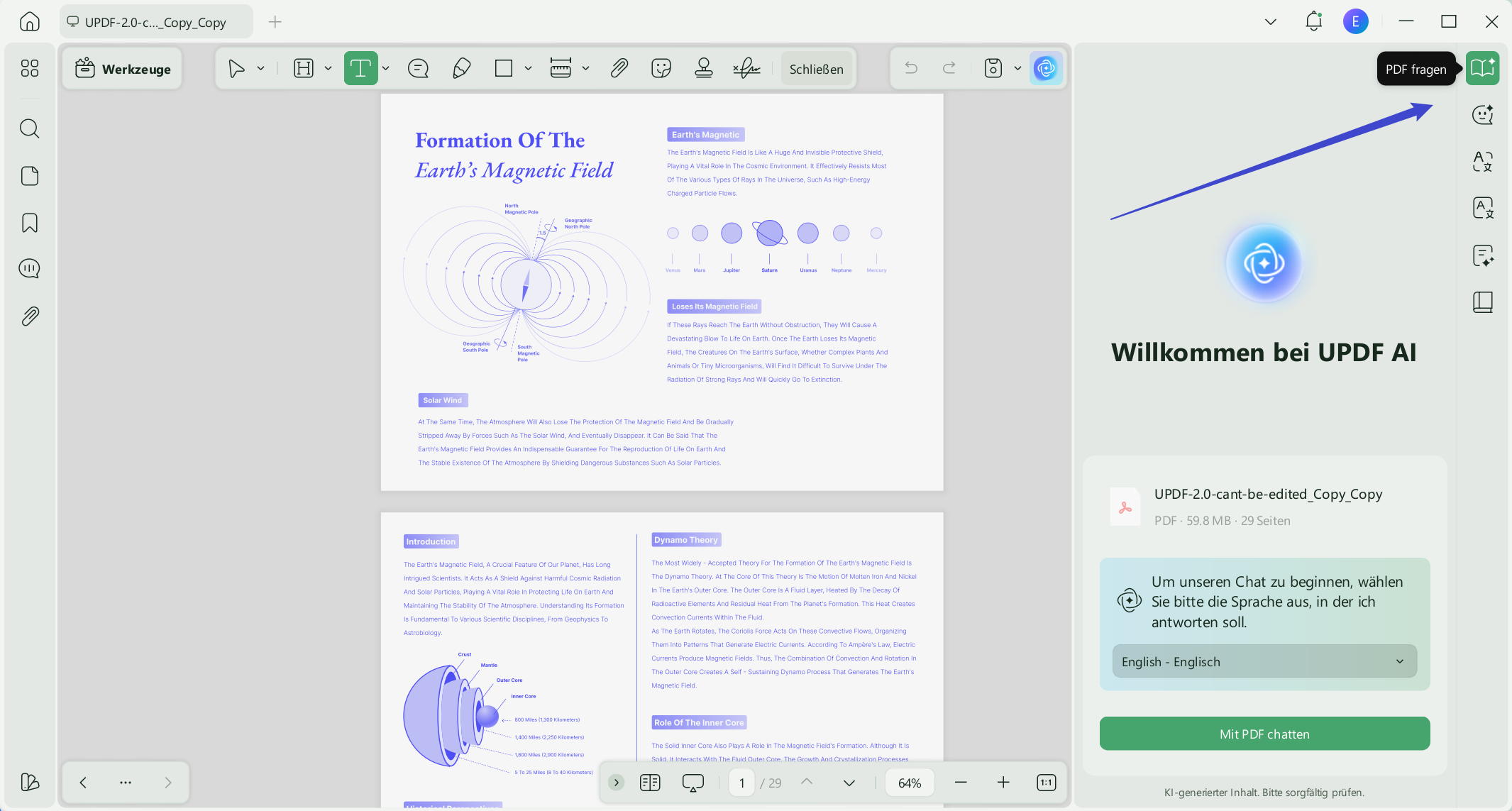Open the save options dropdown arrow
Viewport: 1512px width, 811px height.
pyautogui.click(x=1017, y=68)
